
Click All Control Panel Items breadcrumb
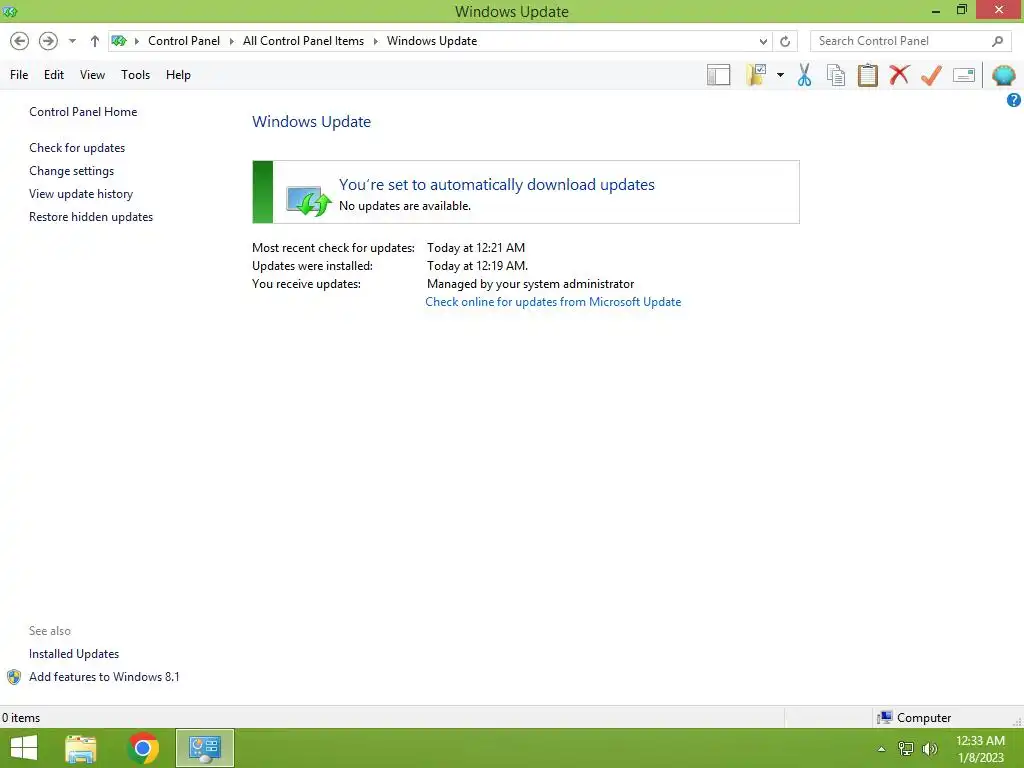[303, 41]
